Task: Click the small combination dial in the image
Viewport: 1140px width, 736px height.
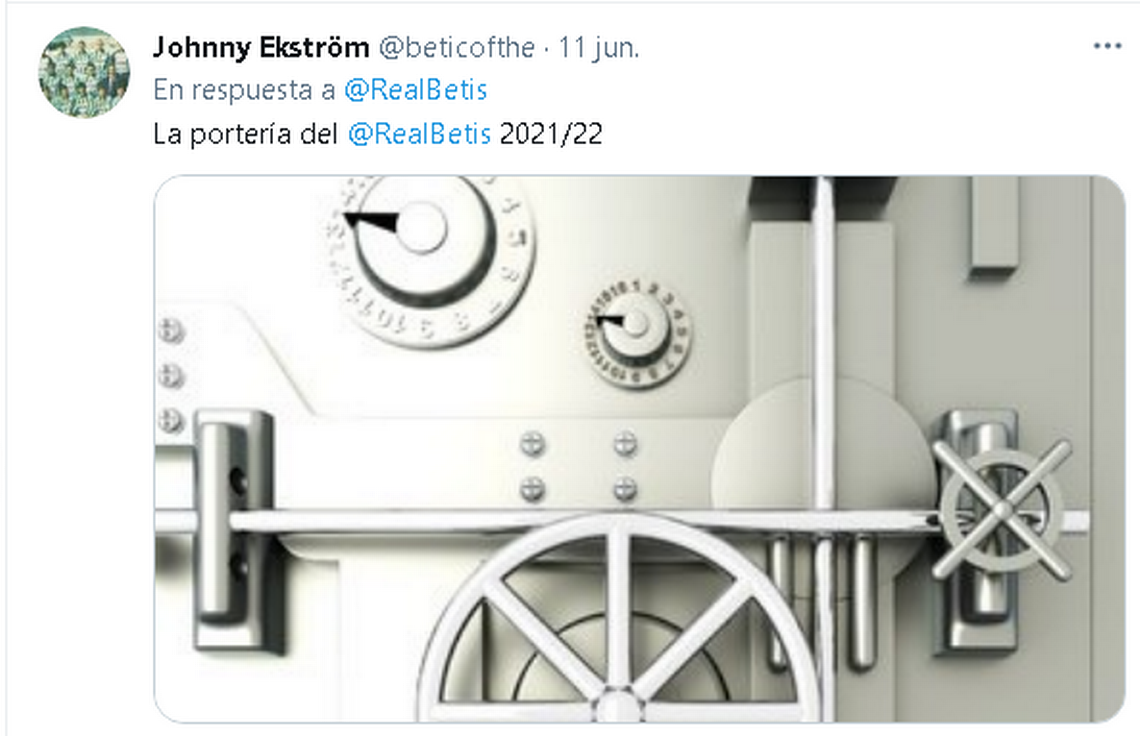Action: point(638,333)
